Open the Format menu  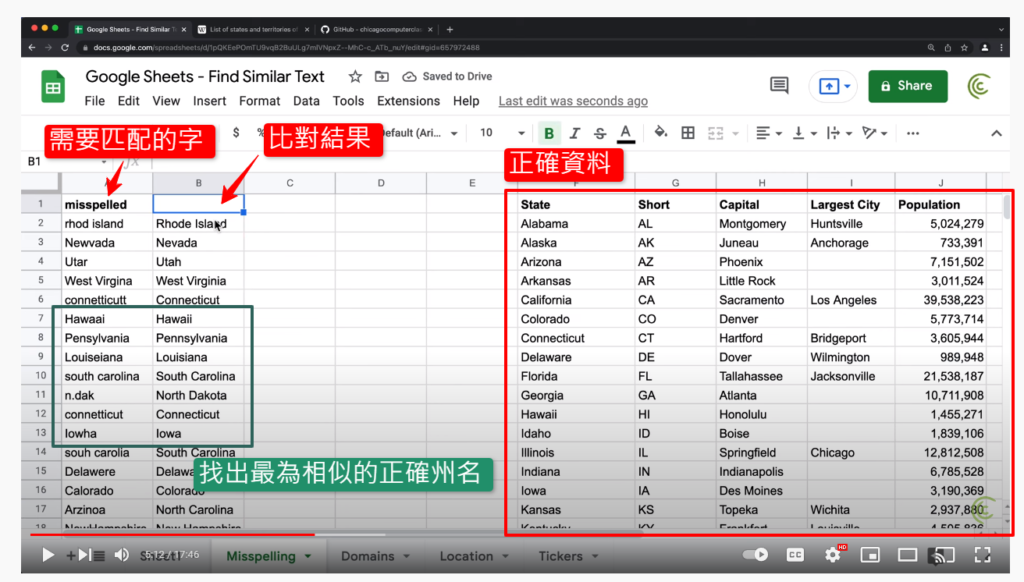click(x=259, y=101)
